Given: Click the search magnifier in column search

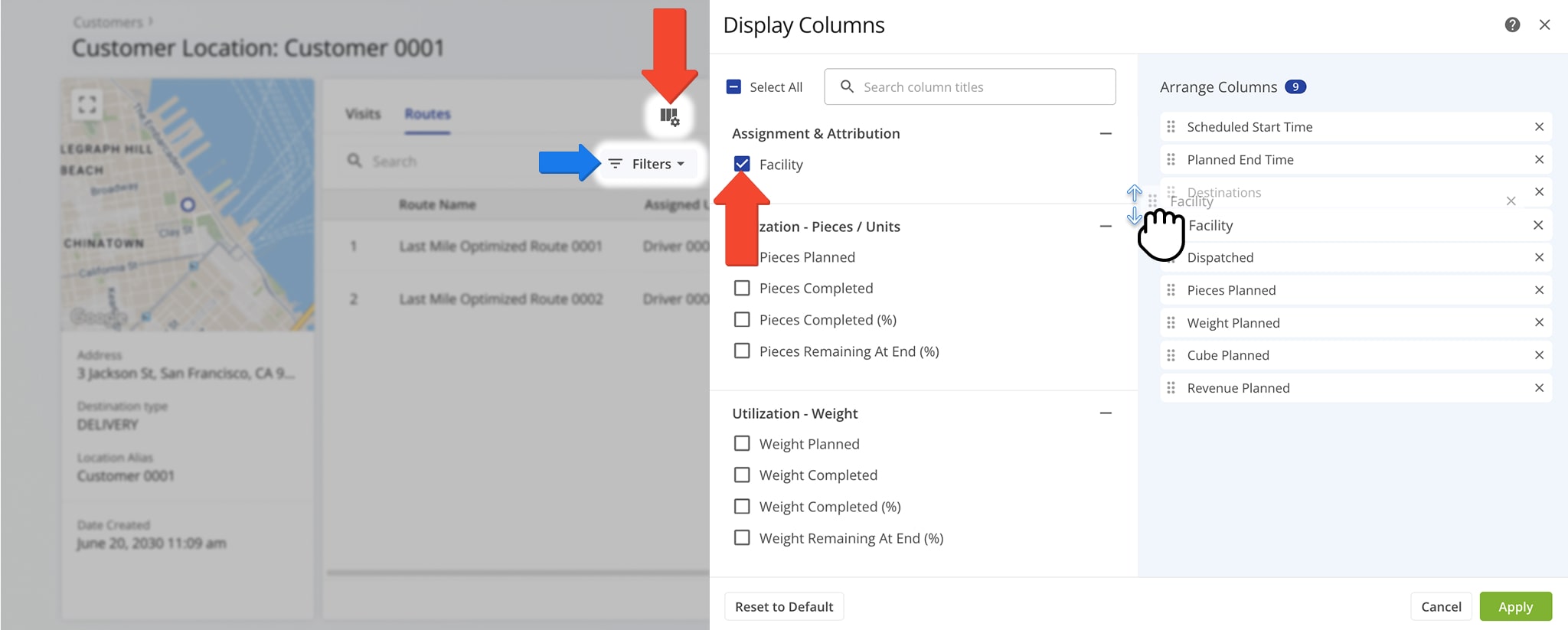Looking at the screenshot, I should click(x=847, y=87).
